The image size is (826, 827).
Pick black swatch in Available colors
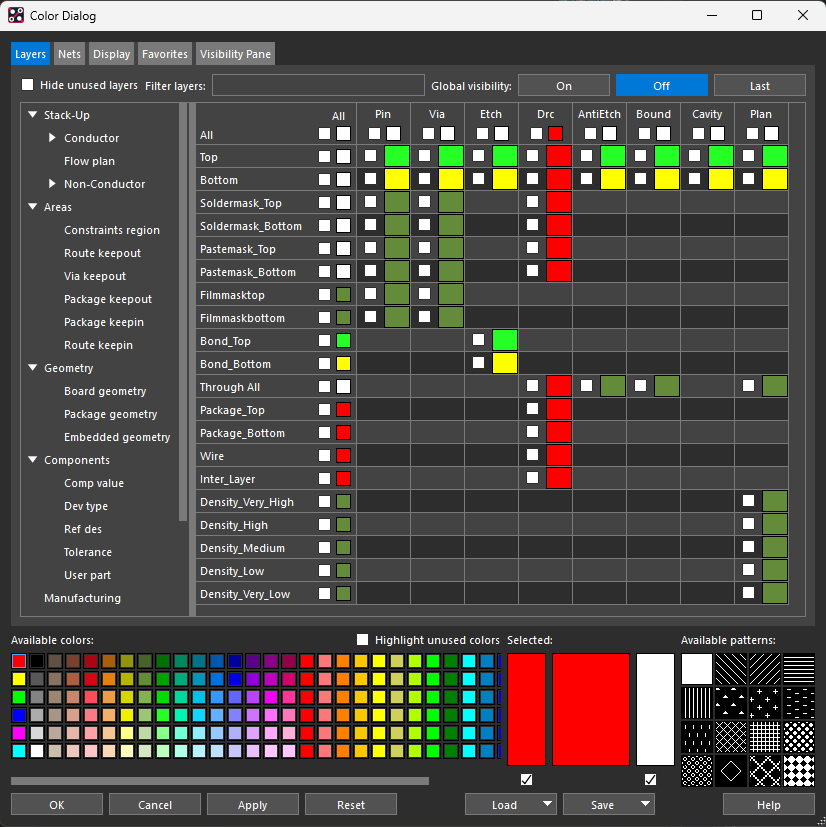pyautogui.click(x=37, y=661)
